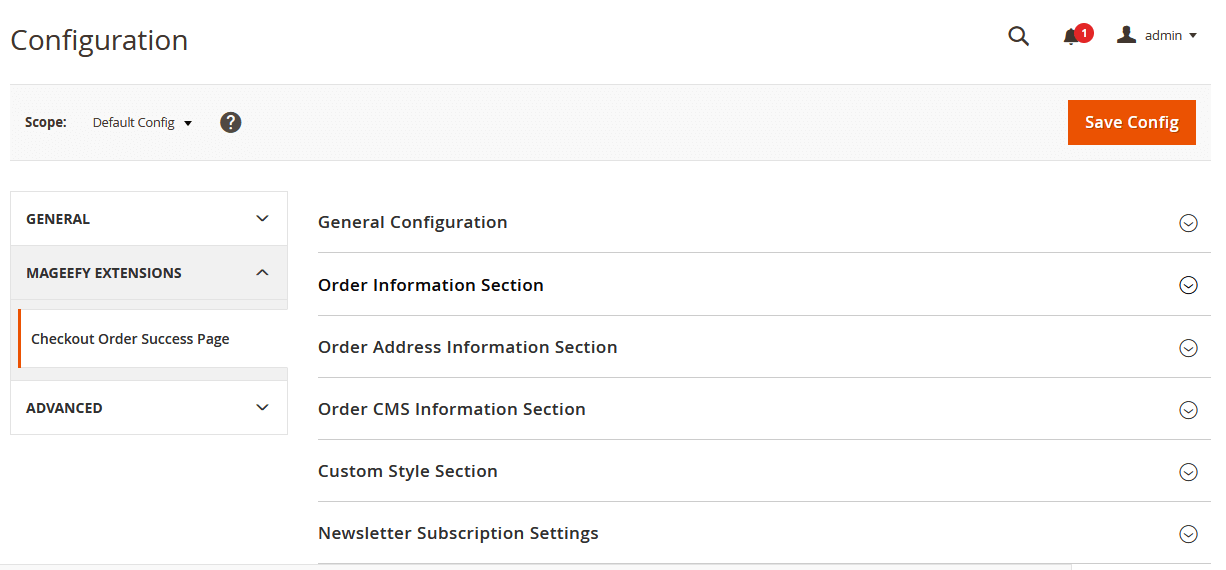This screenshot has height=570, width=1226.
Task: Expand Order Information Section circle arrow icon
Action: 1188,285
